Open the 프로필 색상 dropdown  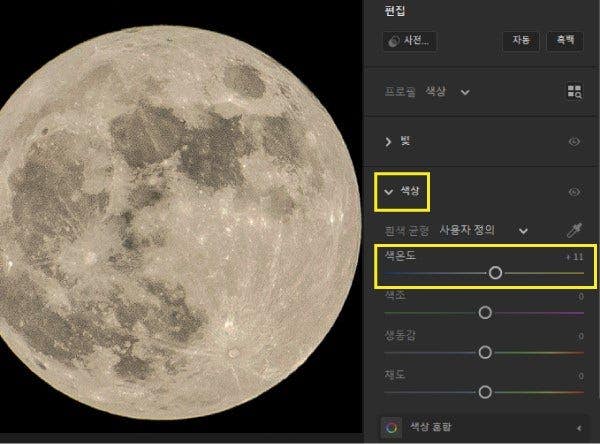click(465, 92)
